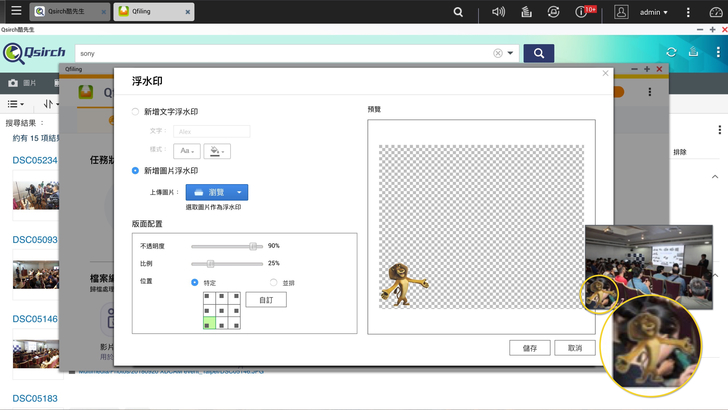Viewport: 728px width, 410px height.
Task: Click the bottom-left cell of the position grid
Action: [207, 325]
